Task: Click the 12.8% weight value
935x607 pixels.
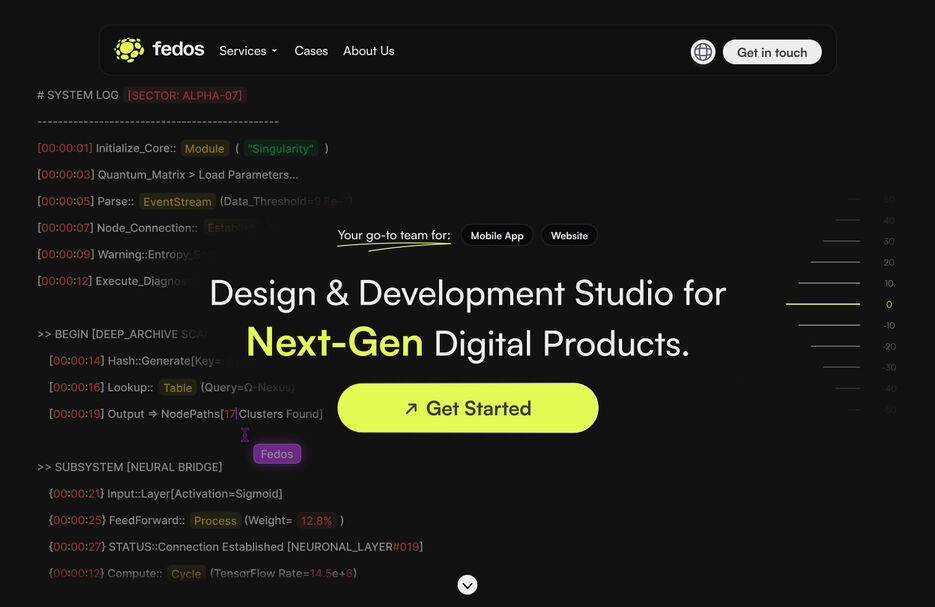Action: pos(317,521)
